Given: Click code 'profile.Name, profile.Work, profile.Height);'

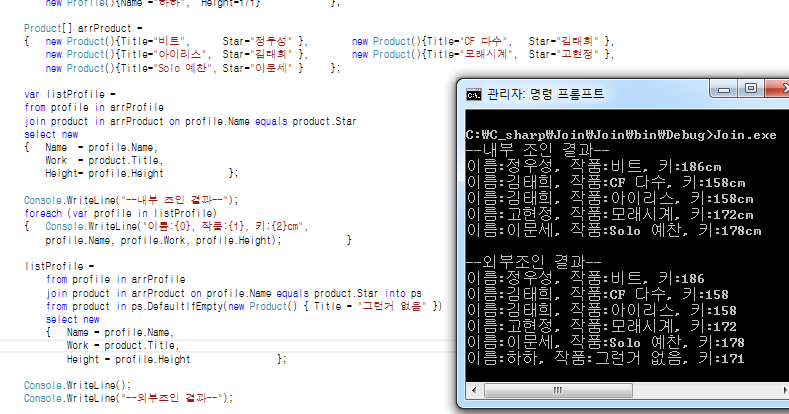Looking at the screenshot, I should [164, 240].
